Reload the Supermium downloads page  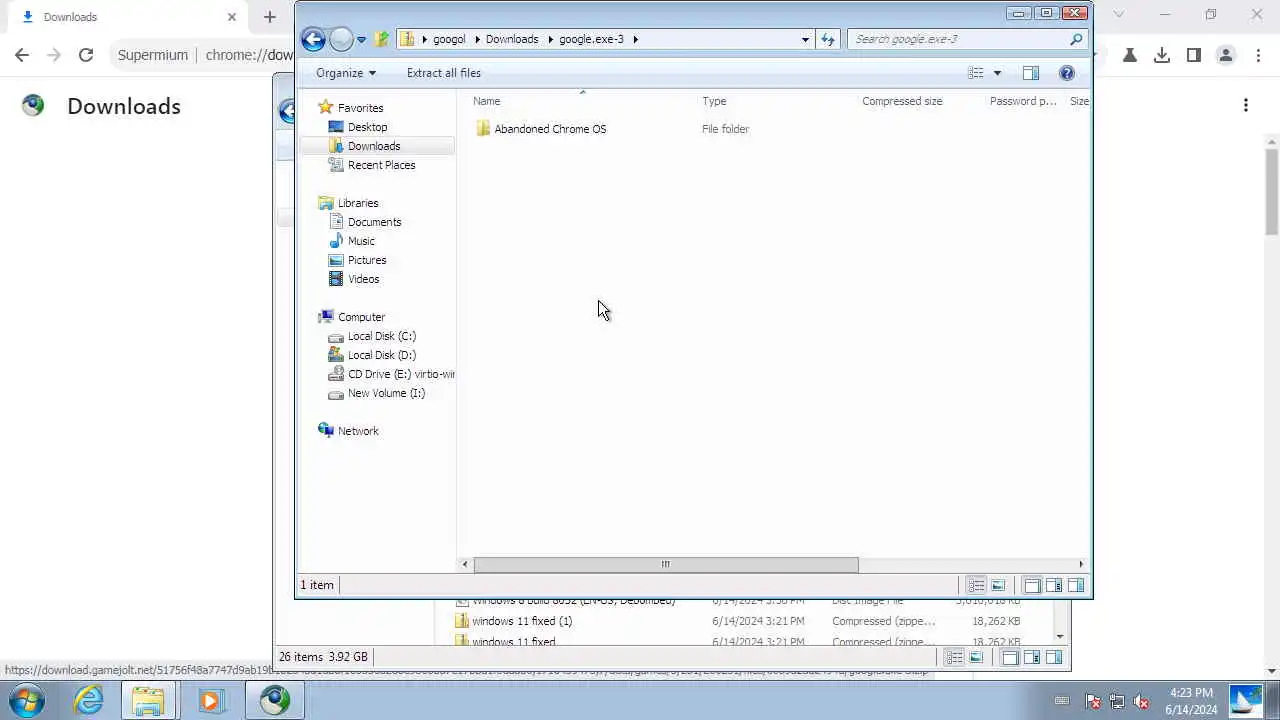point(86,55)
